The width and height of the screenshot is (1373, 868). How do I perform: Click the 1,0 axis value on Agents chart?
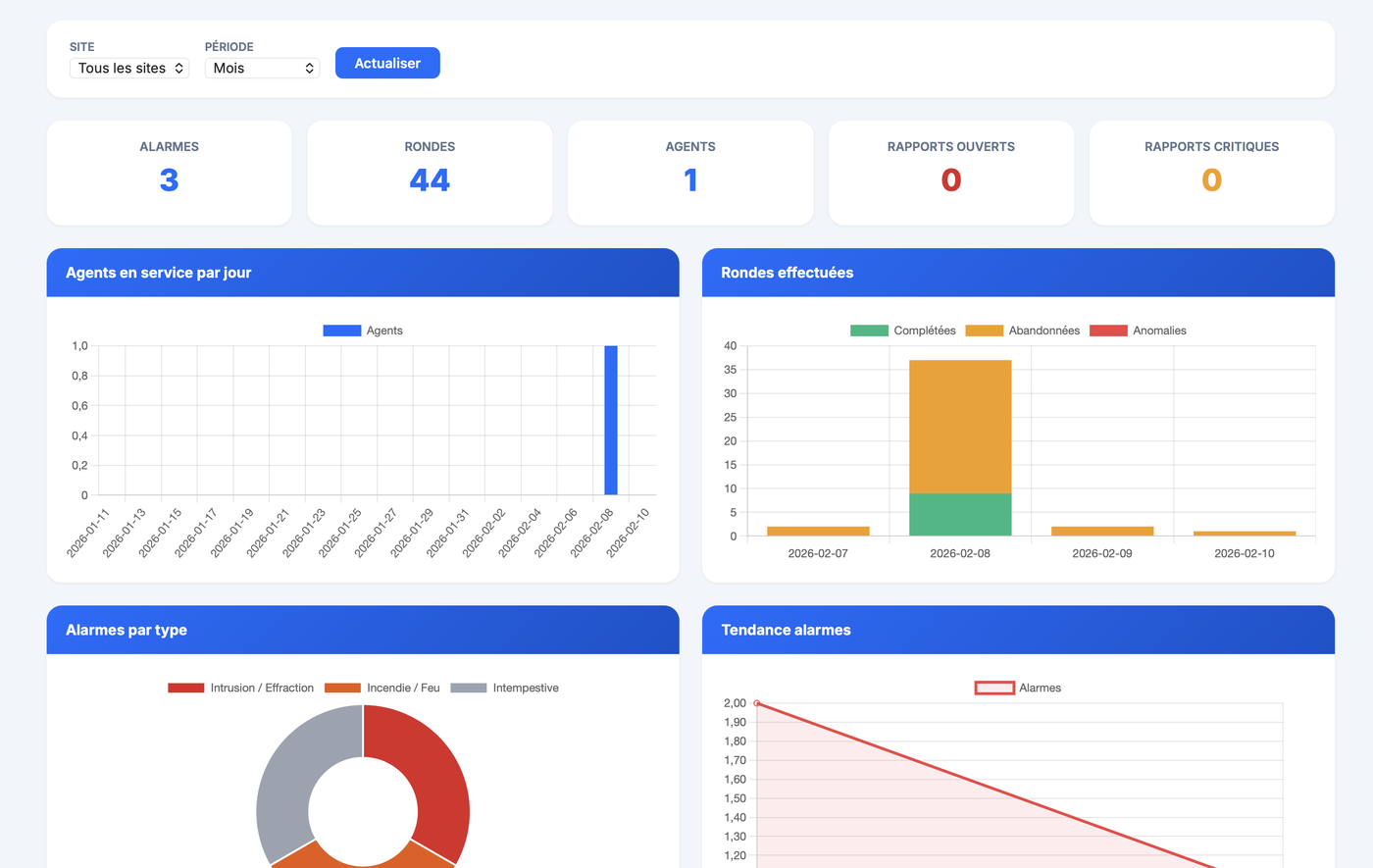[x=79, y=346]
